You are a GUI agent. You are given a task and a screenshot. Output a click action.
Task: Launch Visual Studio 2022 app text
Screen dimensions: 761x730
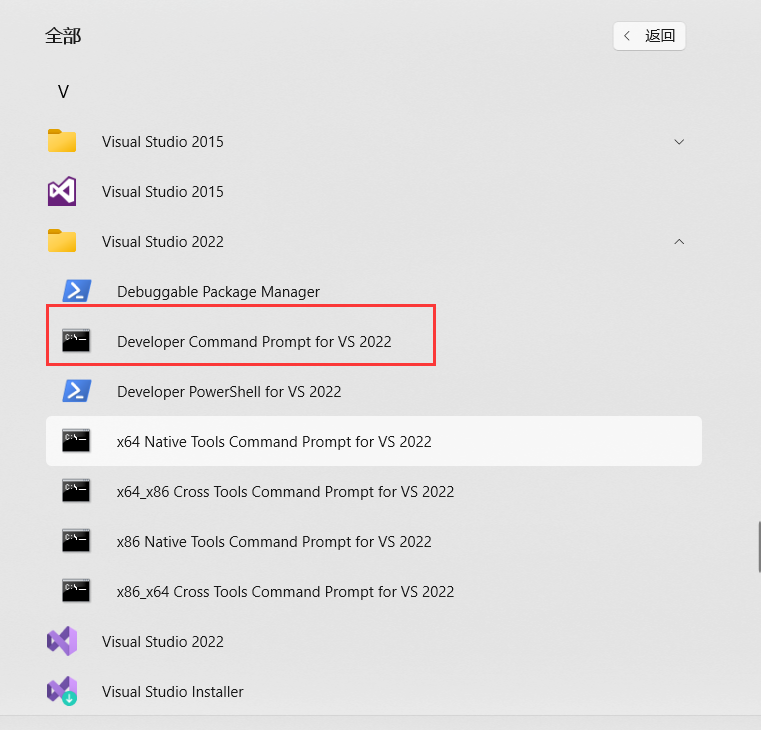(x=163, y=642)
